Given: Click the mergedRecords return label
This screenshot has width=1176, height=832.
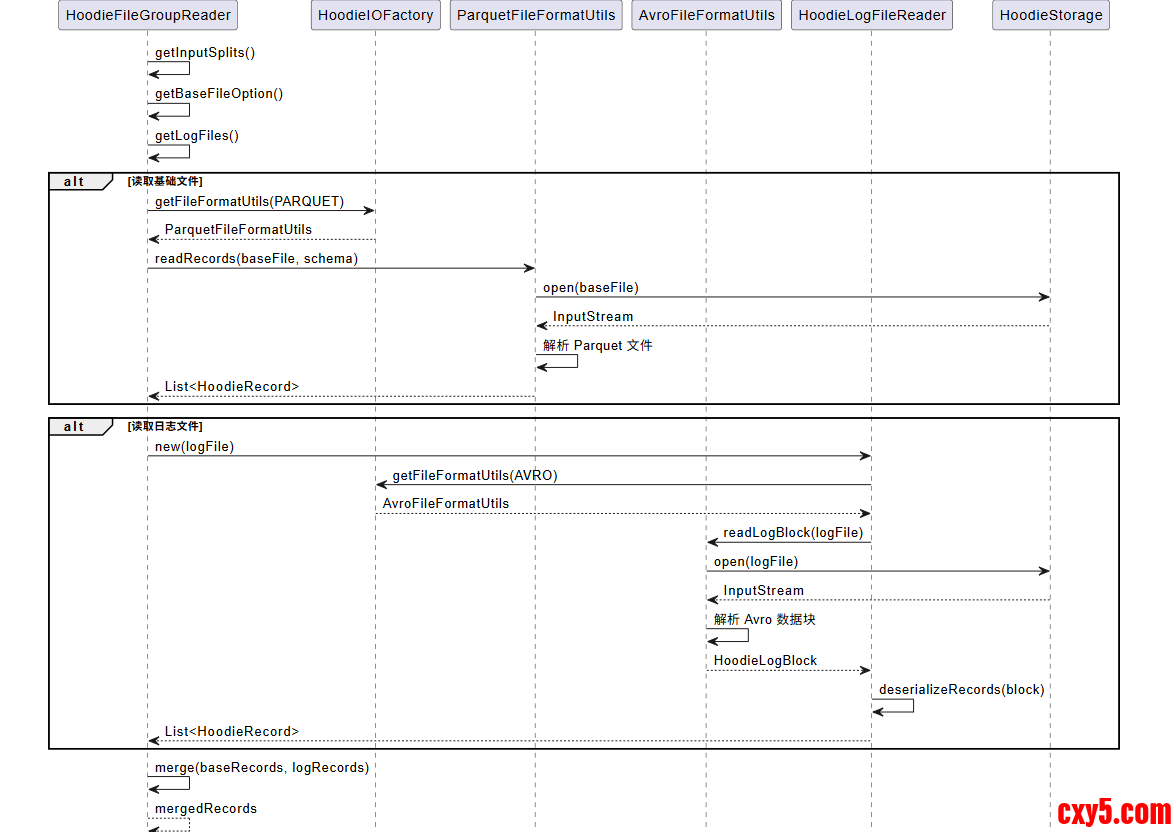Looking at the screenshot, I should (x=206, y=809).
